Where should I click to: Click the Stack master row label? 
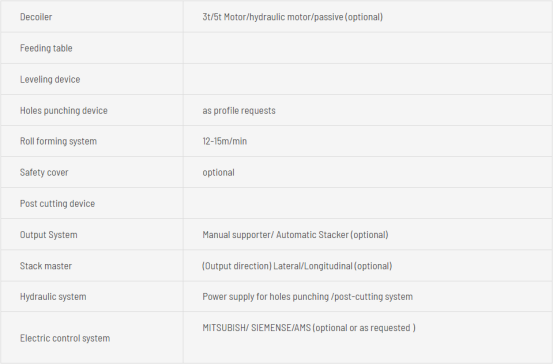tap(46, 266)
